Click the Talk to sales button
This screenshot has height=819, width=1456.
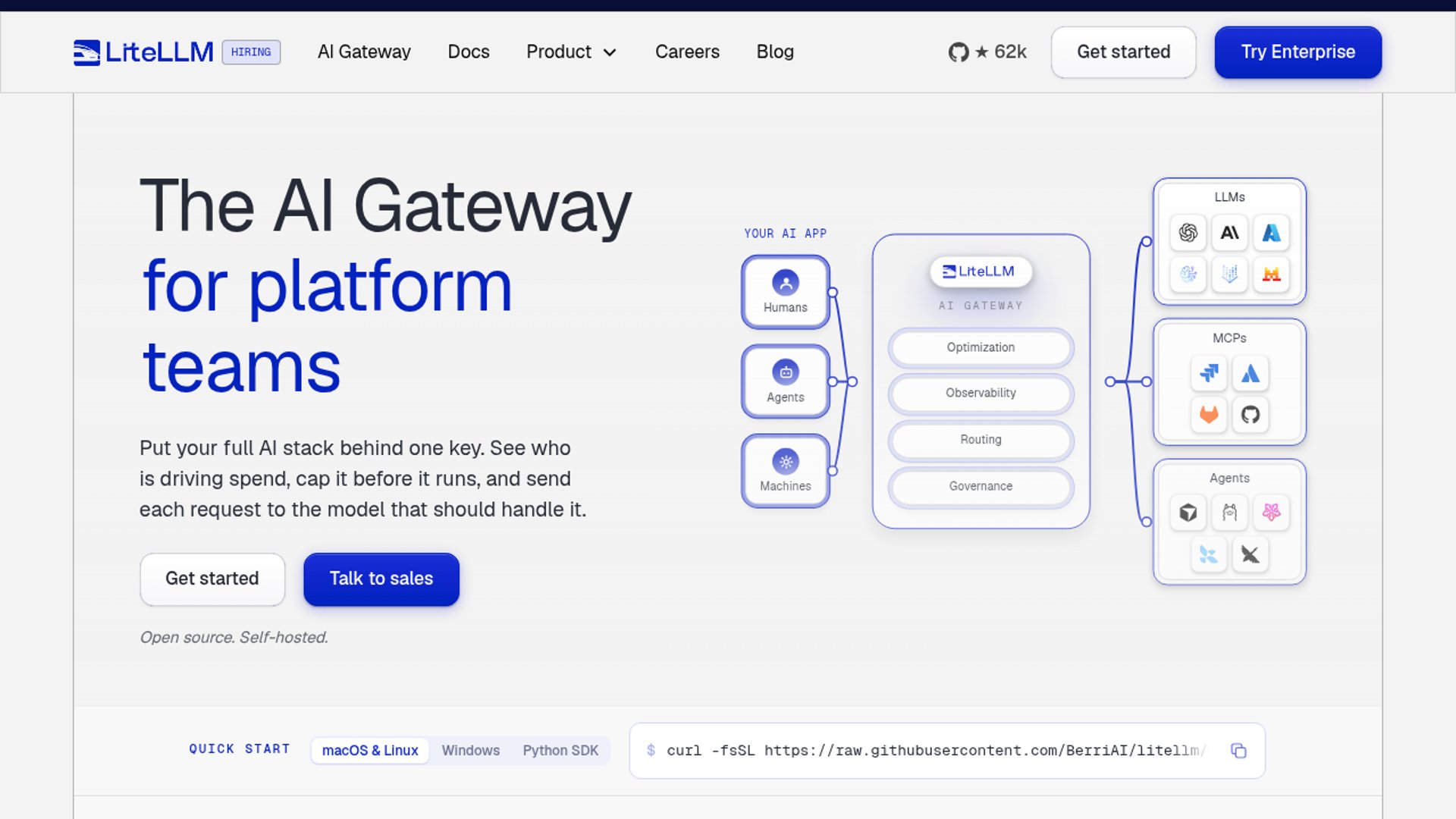pyautogui.click(x=381, y=579)
